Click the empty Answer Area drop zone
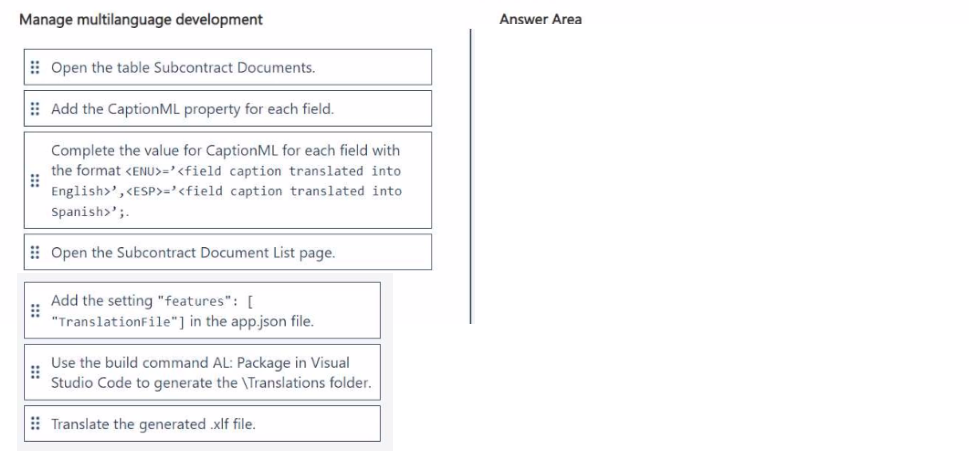 point(717,176)
